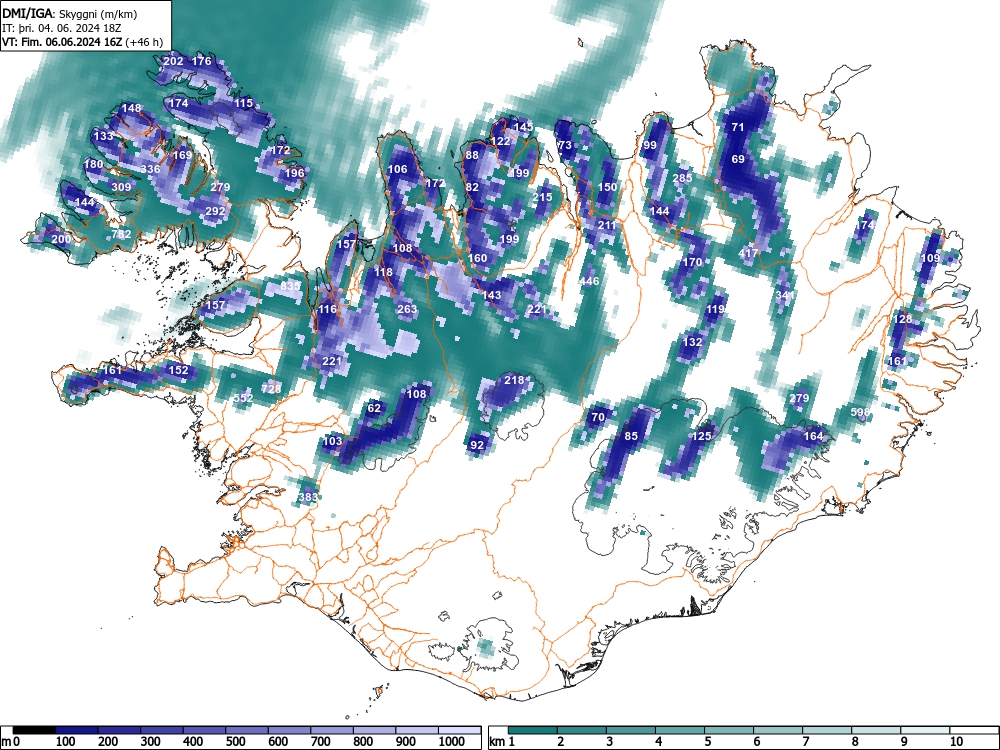Click the black 0–100 m legend swatch
Image resolution: width=1000 pixels, height=750 pixels.
click(34, 730)
